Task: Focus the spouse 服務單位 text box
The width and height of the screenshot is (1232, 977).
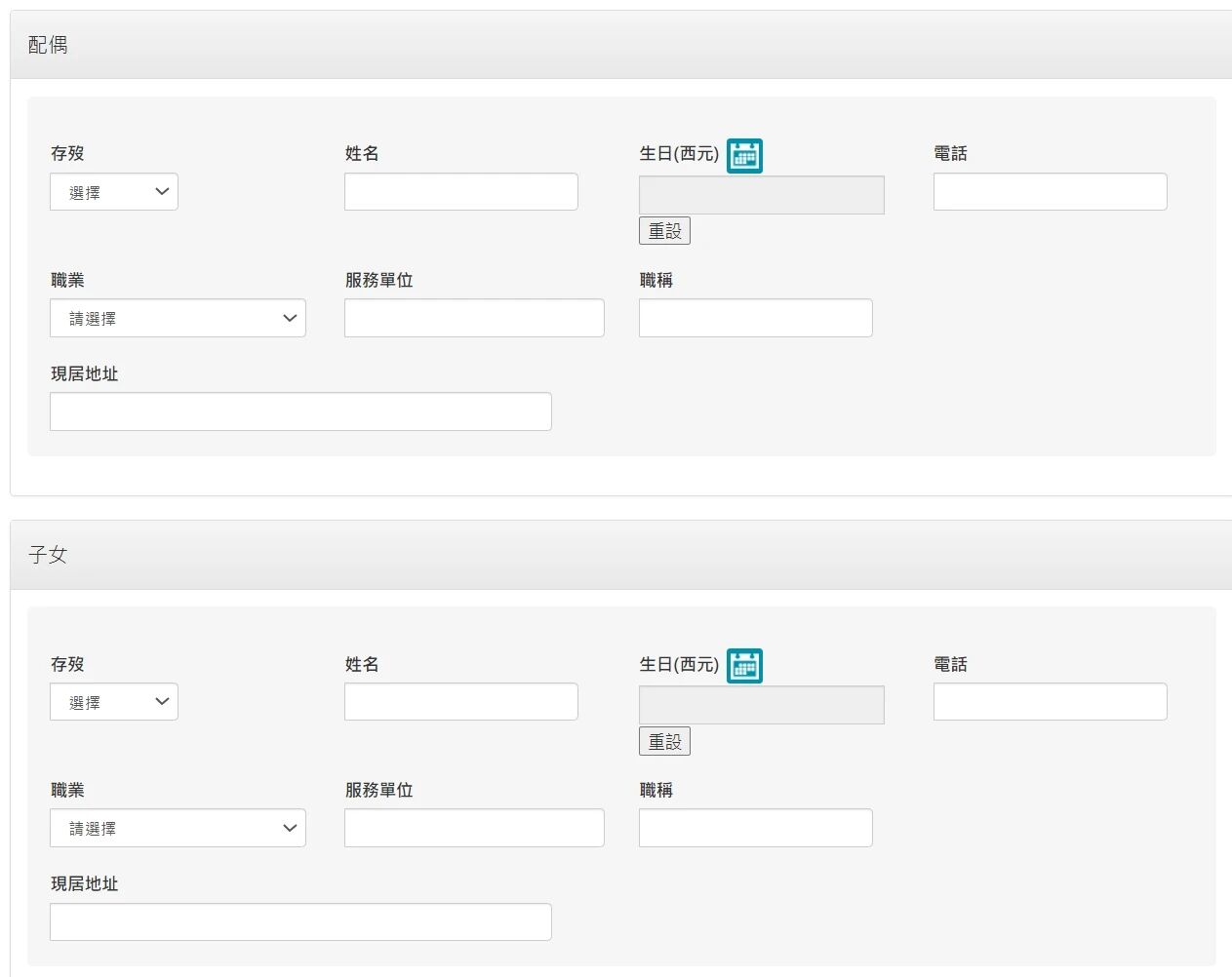Action: (x=474, y=318)
